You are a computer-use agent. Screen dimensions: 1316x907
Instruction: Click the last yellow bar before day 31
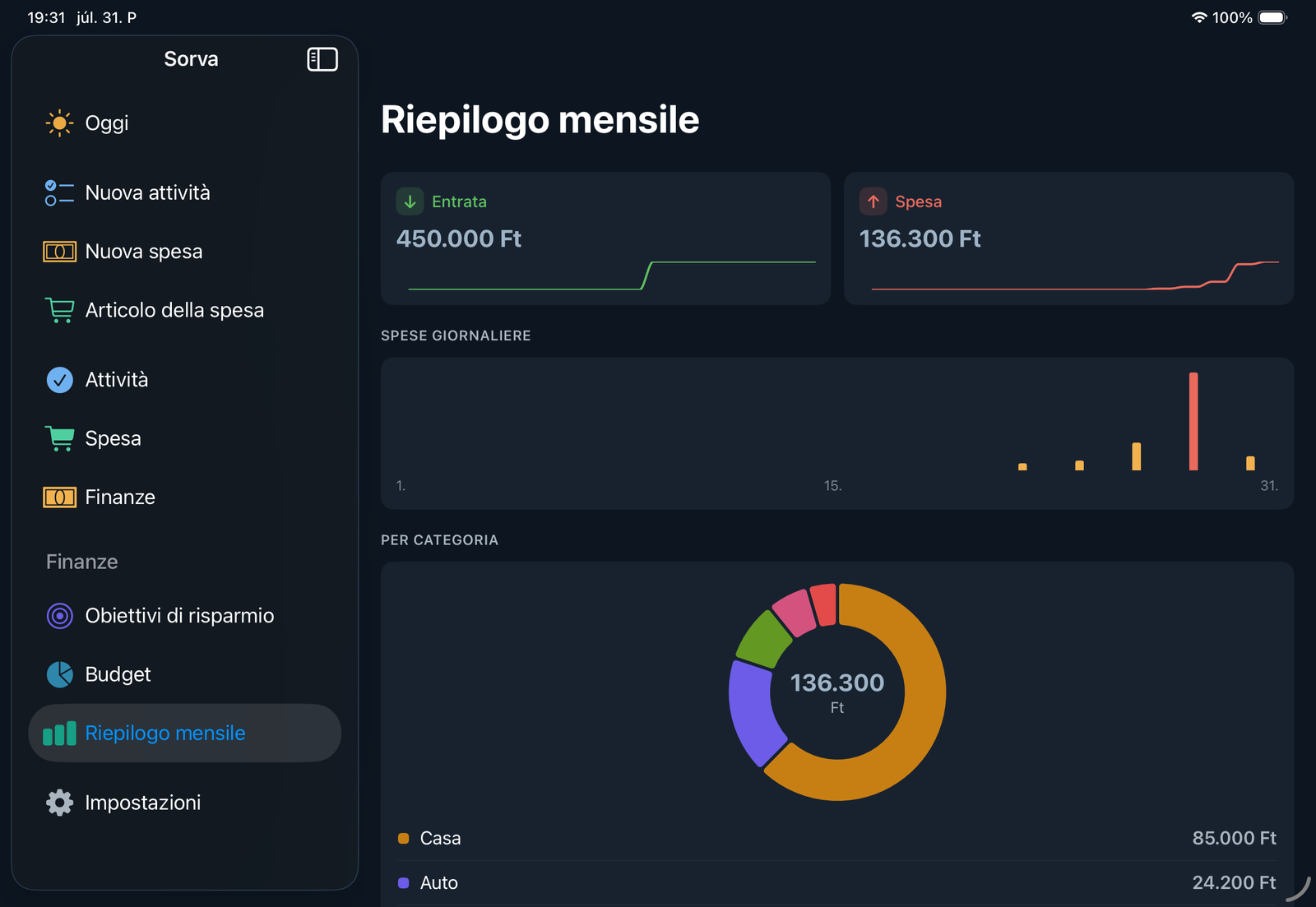(1250, 463)
